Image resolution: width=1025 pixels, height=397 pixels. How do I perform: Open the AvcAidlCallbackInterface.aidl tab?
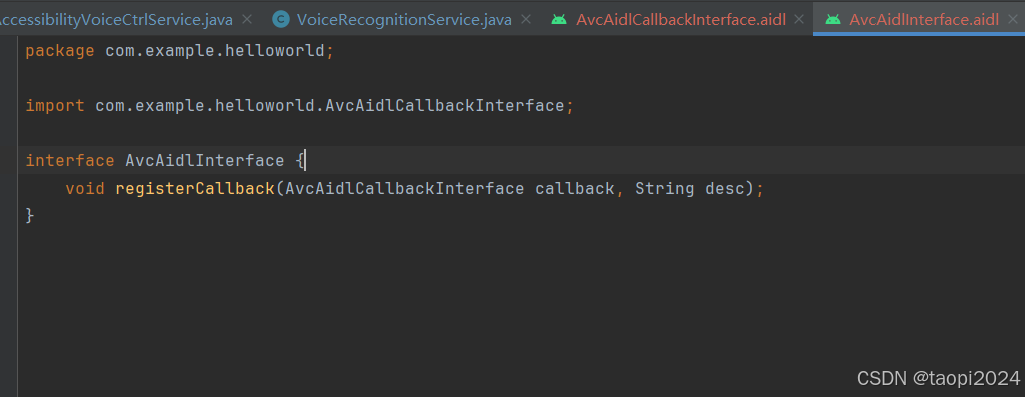point(681,20)
